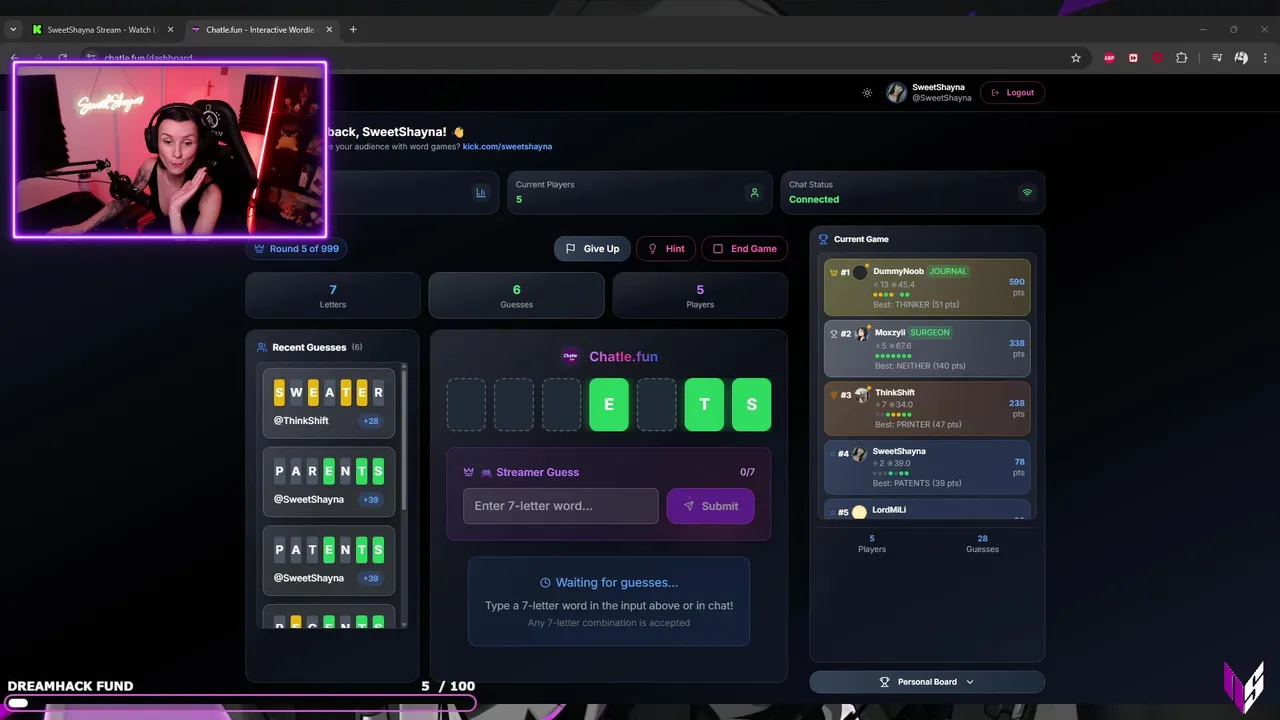Screen dimensions: 1280x720
Task: Click the gold crown icon beside #1
Action: 834,272
